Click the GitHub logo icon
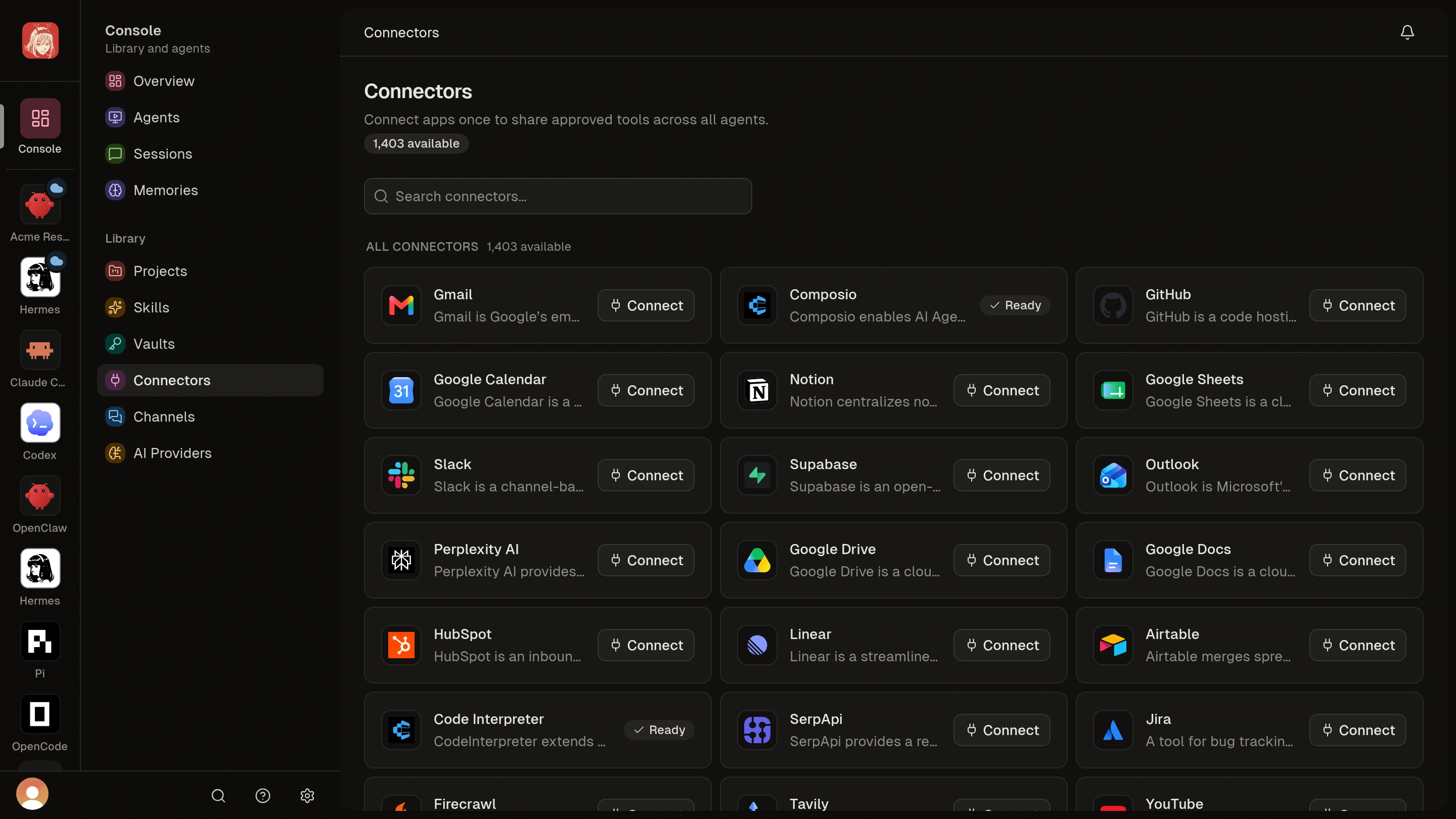 click(x=1113, y=305)
